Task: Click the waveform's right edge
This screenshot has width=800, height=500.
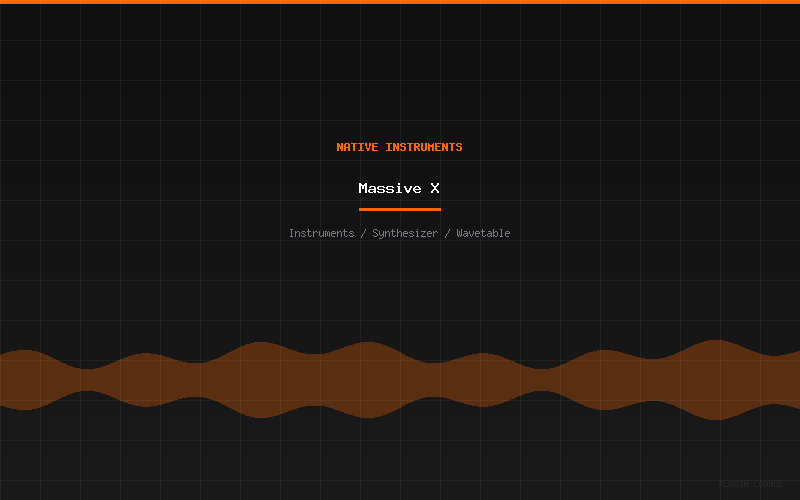Action: coord(795,379)
